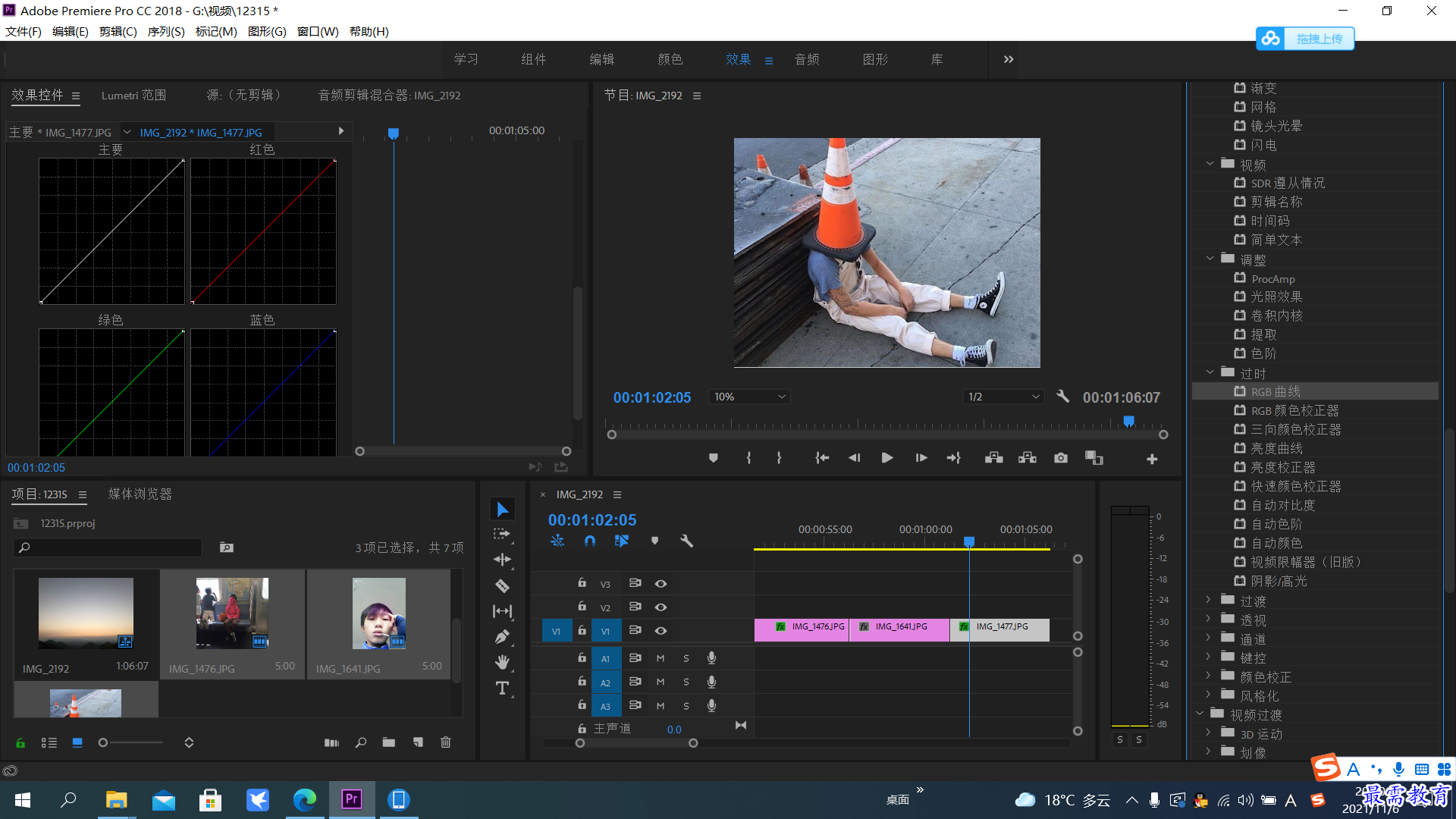Switch project panel to list view

coord(49,742)
